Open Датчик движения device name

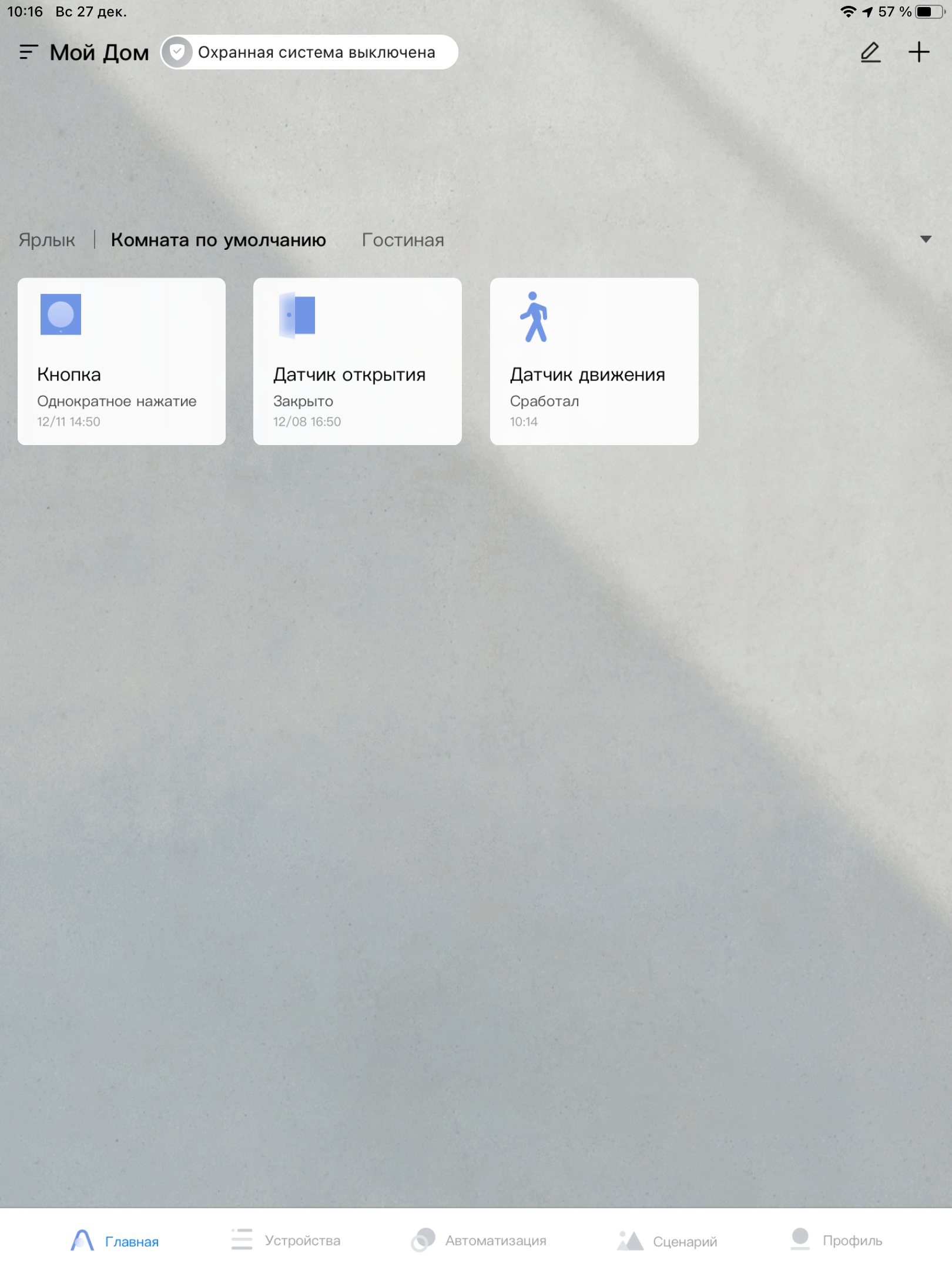(x=587, y=375)
